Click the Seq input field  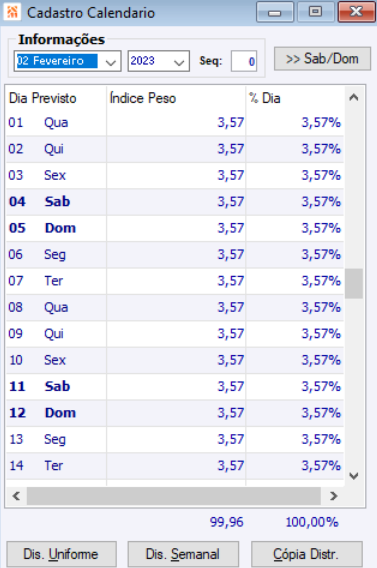244,61
